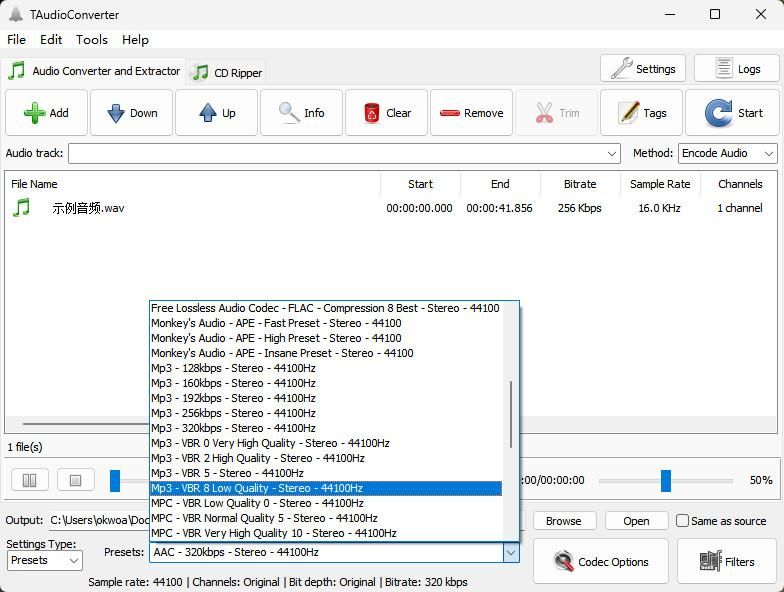The image size is (784, 592).
Task: Switch to Audio Converter and Extractor tab
Action: click(94, 71)
